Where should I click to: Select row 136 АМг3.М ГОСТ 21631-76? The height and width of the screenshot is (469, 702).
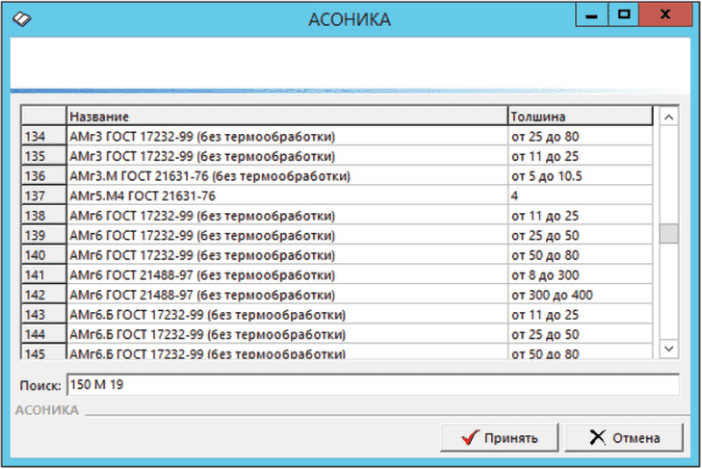(x=287, y=176)
